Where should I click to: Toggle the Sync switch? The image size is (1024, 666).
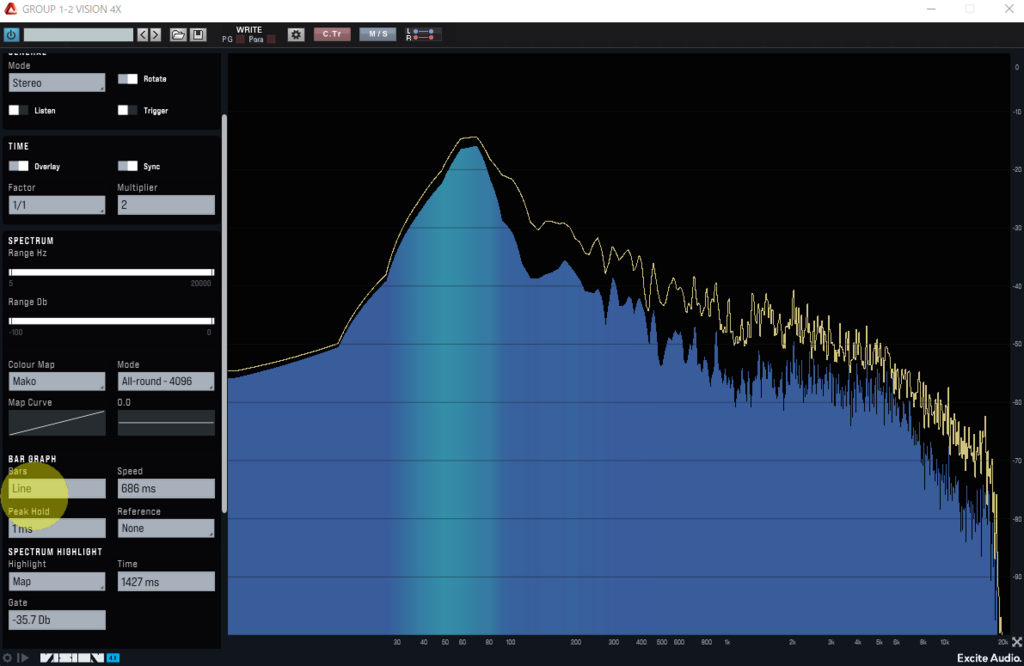pyautogui.click(x=127, y=166)
